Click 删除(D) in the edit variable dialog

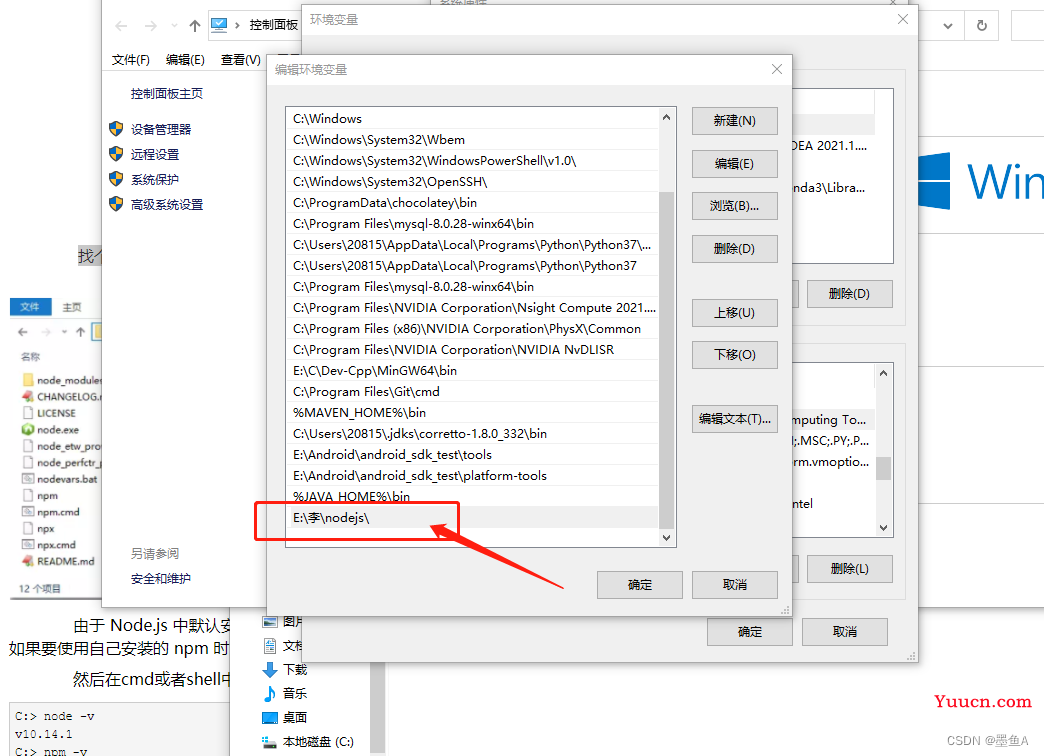pos(734,249)
